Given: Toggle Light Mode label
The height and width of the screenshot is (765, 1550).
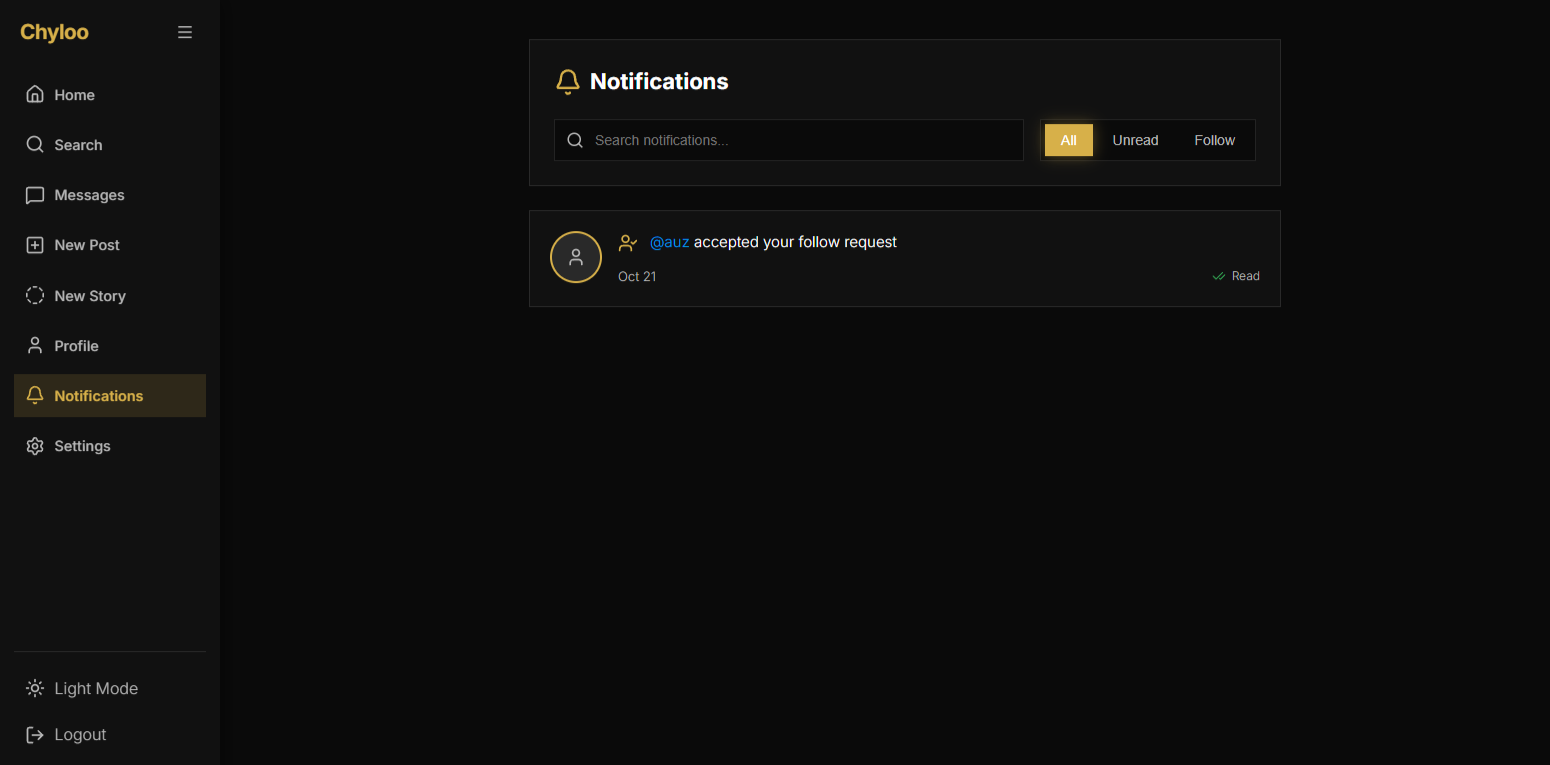Looking at the screenshot, I should (x=96, y=688).
